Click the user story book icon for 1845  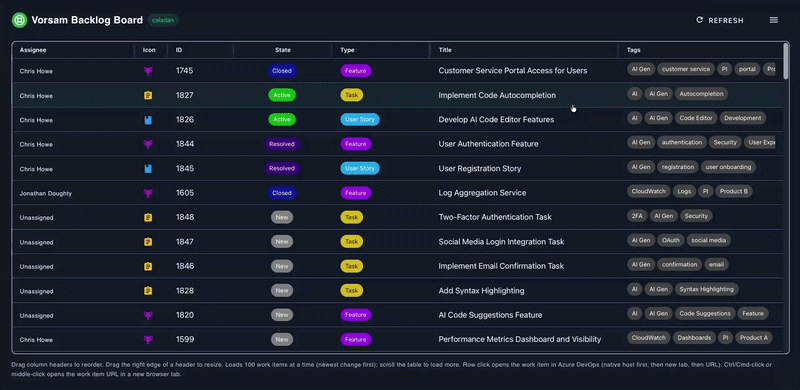pyautogui.click(x=148, y=168)
